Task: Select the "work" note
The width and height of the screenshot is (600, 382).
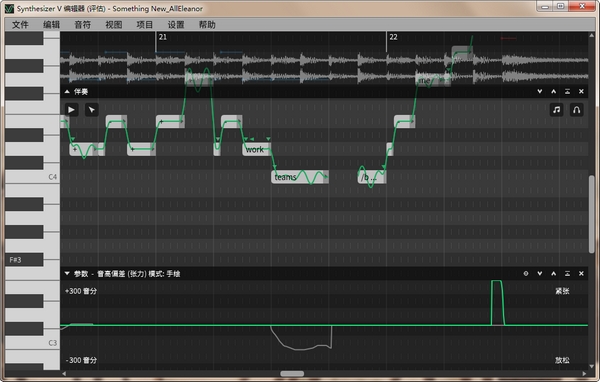Action: pos(256,149)
